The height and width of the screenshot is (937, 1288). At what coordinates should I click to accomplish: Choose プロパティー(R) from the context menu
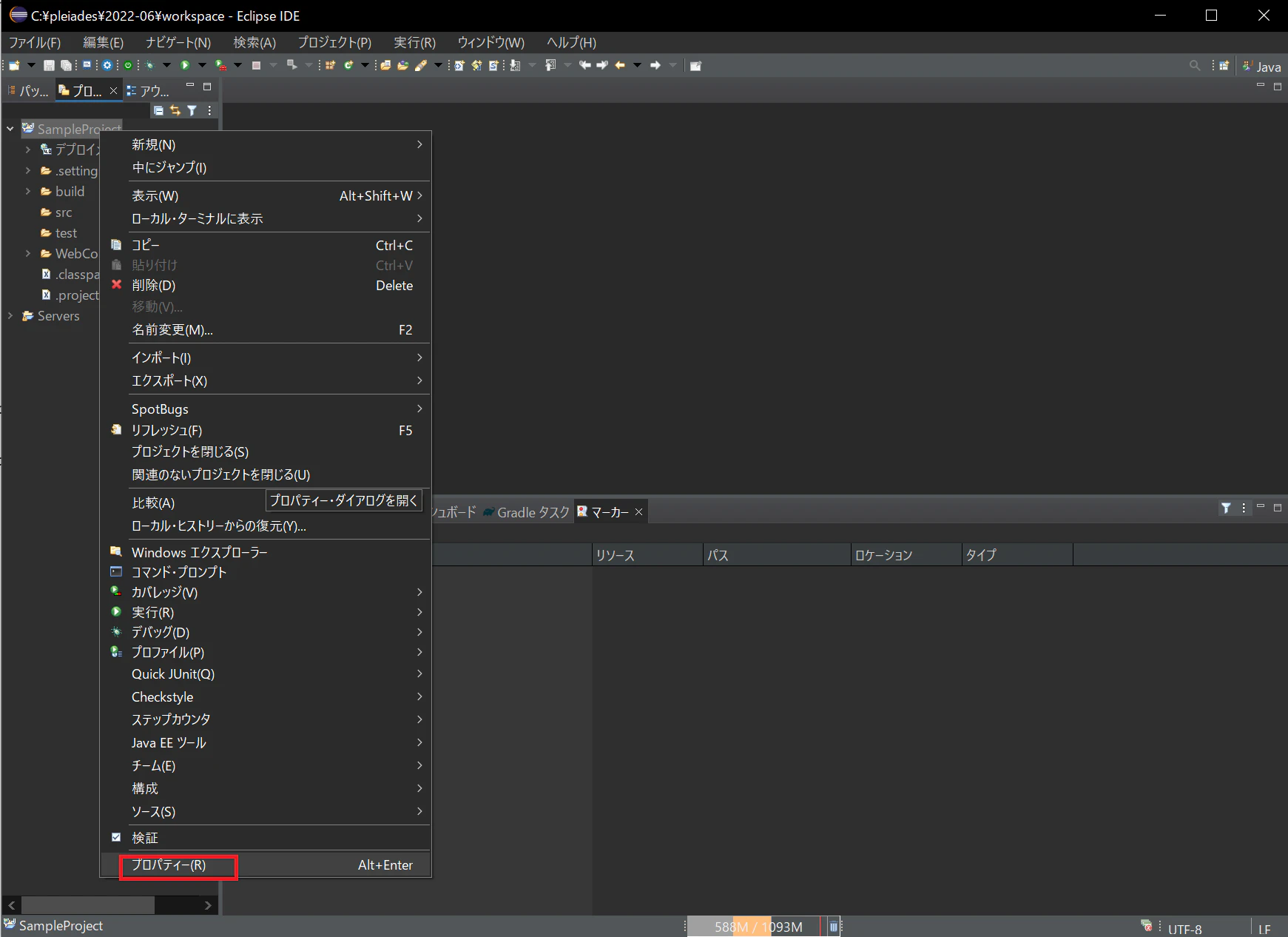point(265,864)
